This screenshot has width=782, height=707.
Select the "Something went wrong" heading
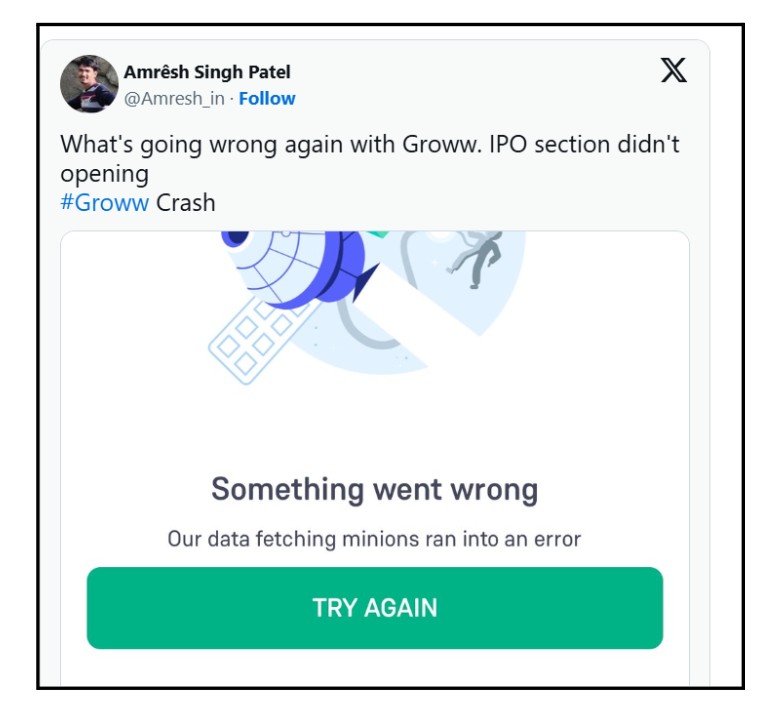pyautogui.click(x=374, y=490)
